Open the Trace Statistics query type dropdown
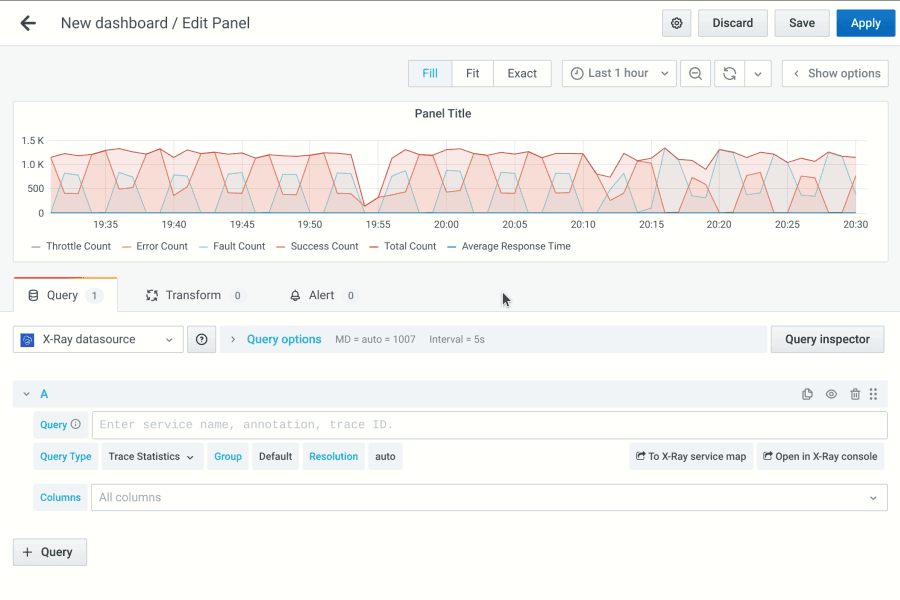900x600 pixels. (x=152, y=456)
